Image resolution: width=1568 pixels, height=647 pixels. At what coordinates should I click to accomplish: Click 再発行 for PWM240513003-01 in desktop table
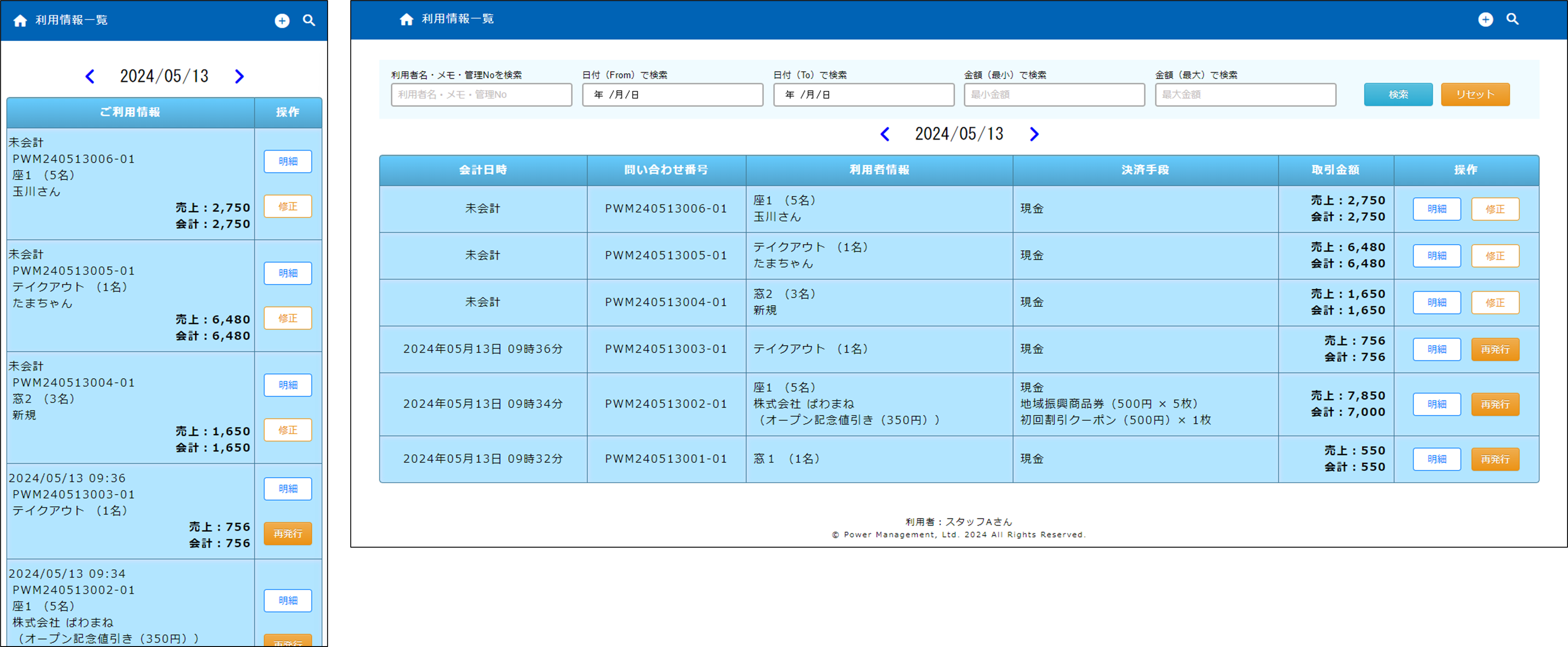click(1495, 350)
